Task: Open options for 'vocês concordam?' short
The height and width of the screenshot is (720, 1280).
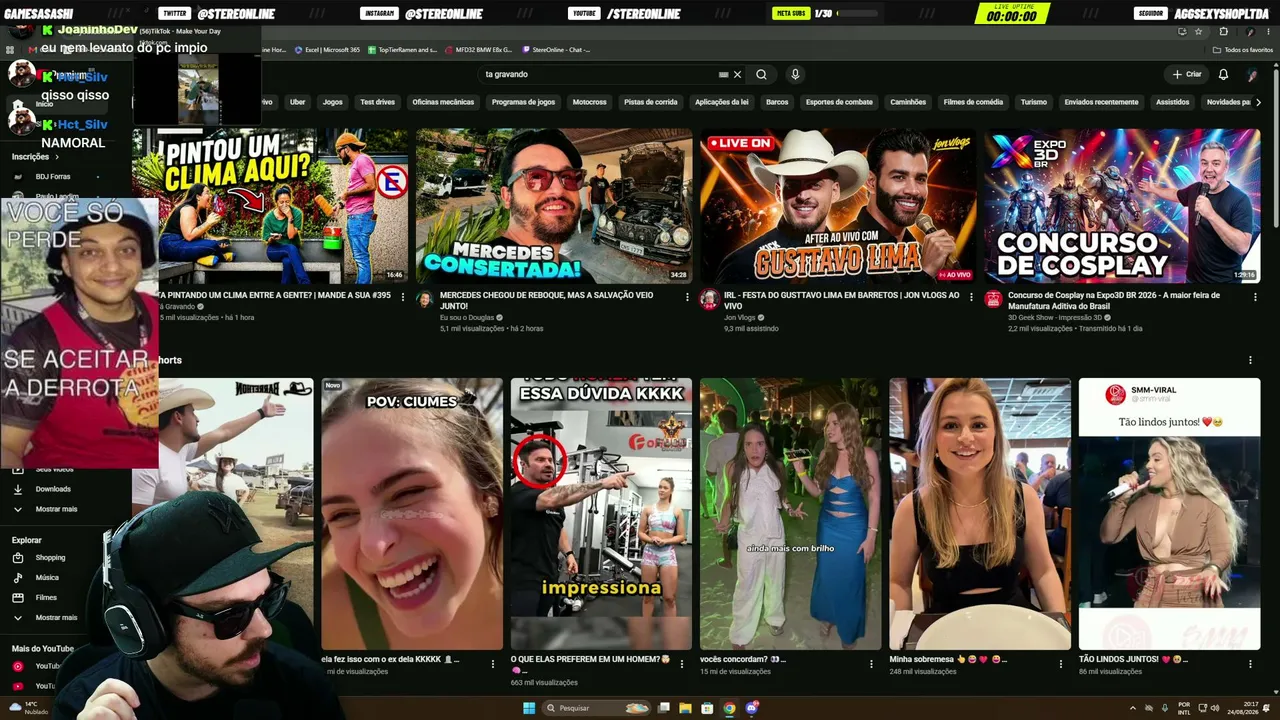Action: (872, 663)
